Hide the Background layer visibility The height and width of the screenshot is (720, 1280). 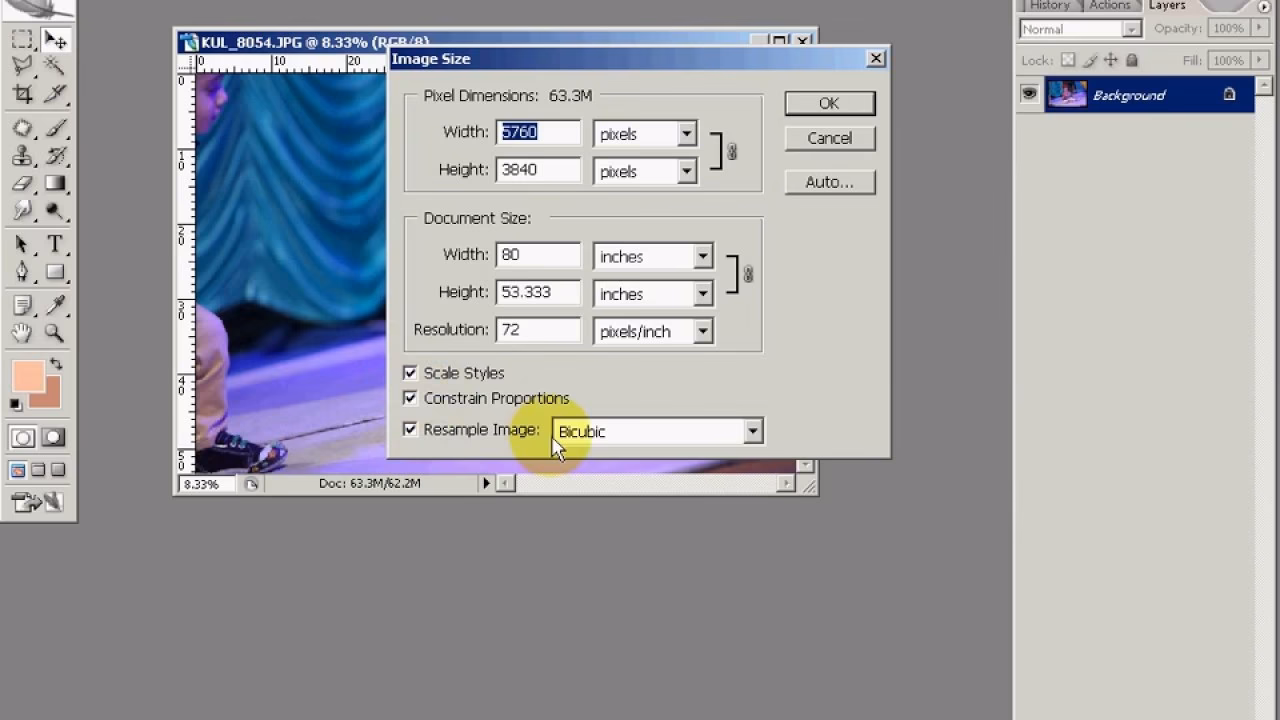(x=1029, y=94)
